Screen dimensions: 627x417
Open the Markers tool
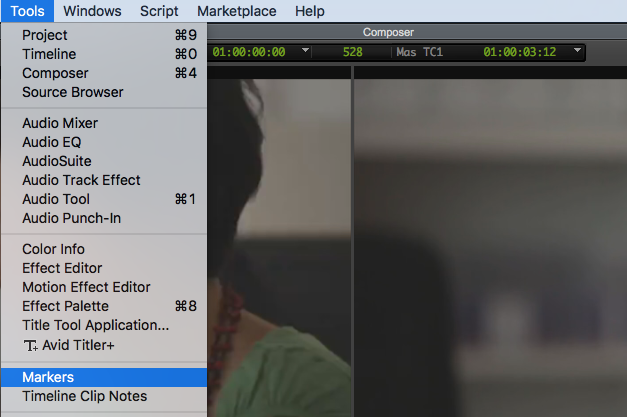point(47,377)
